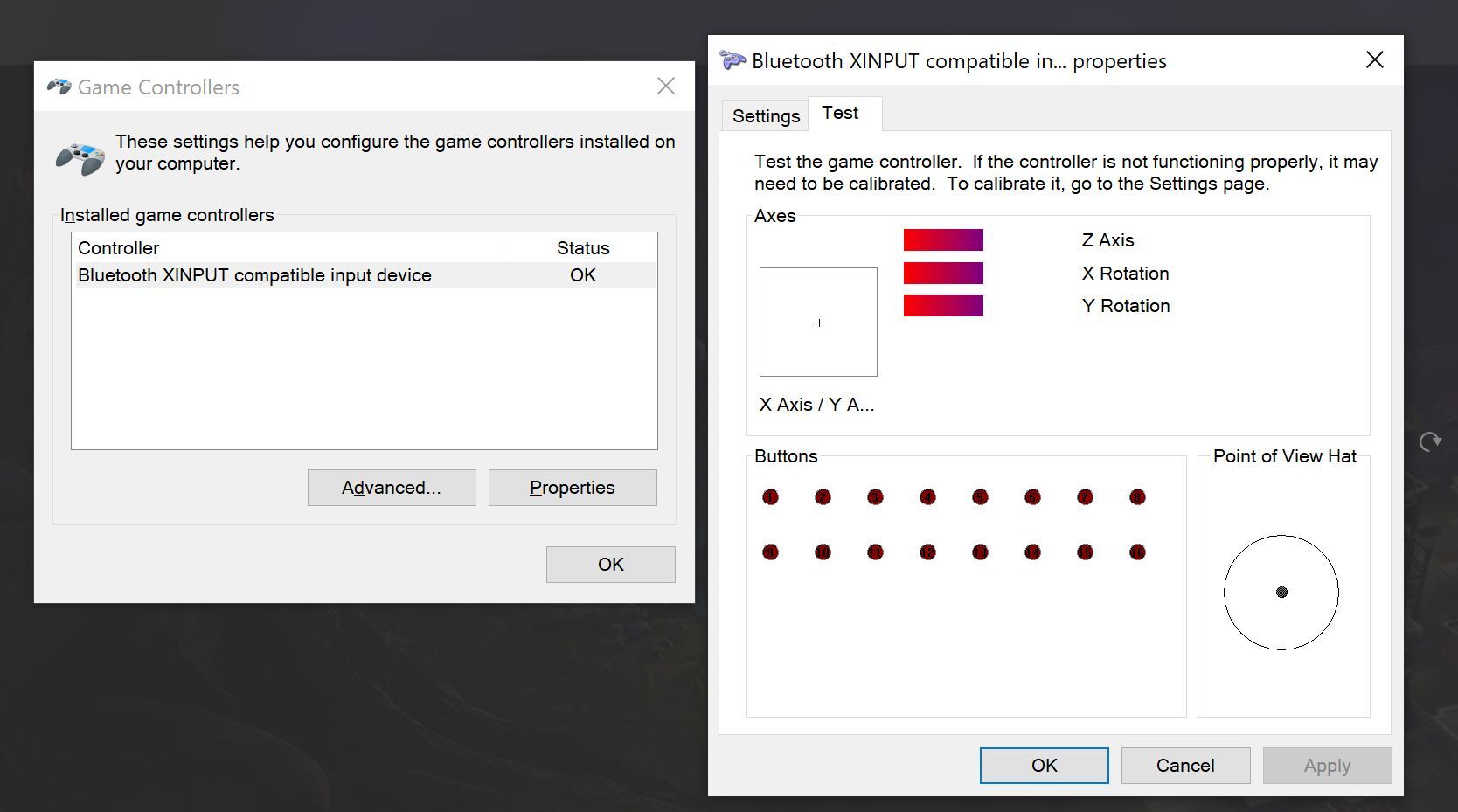The height and width of the screenshot is (812, 1458).
Task: Click button indicator 4 in Buttons panel
Action: pos(927,497)
